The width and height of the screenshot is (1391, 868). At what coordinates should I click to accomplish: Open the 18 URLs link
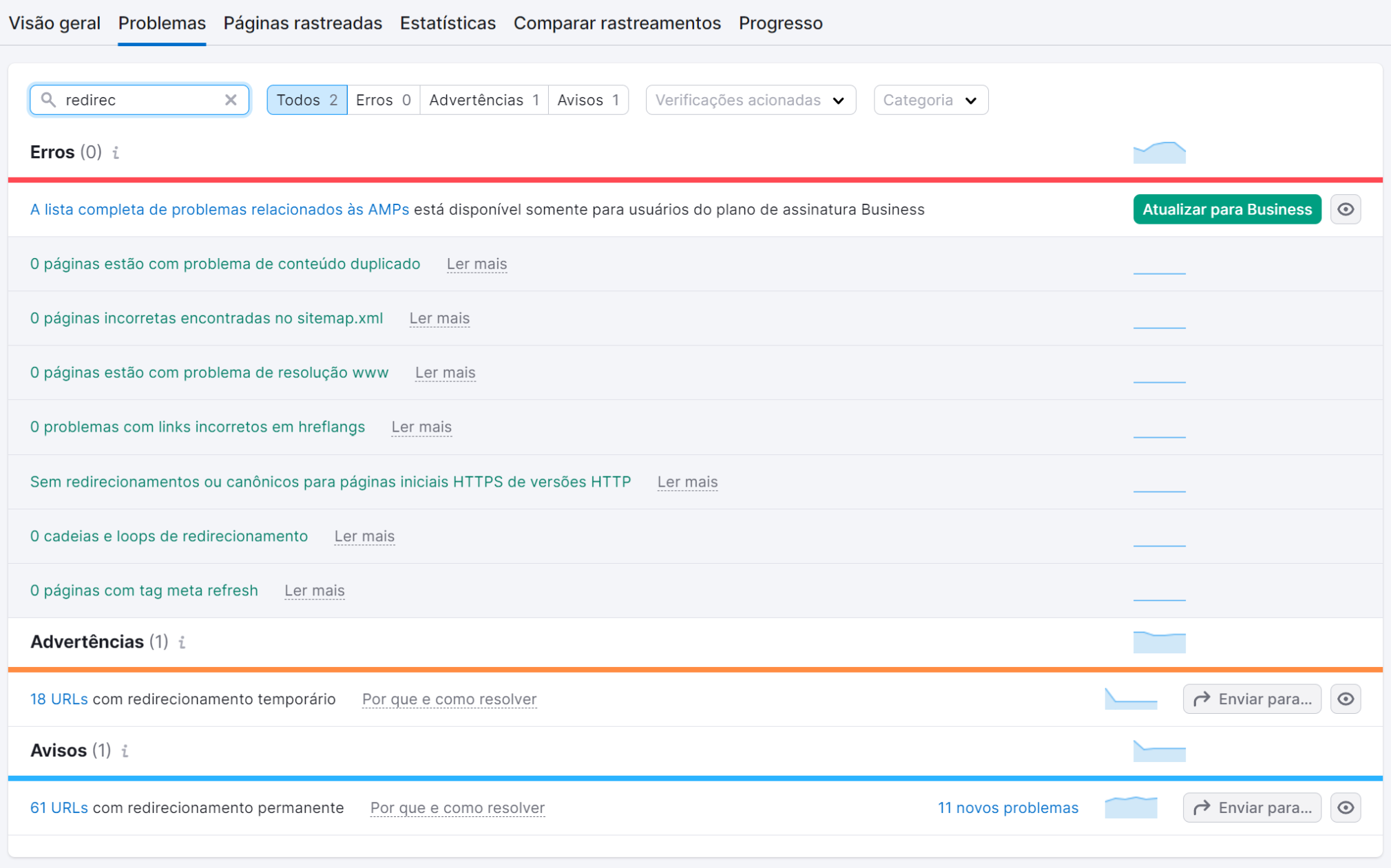(x=59, y=699)
